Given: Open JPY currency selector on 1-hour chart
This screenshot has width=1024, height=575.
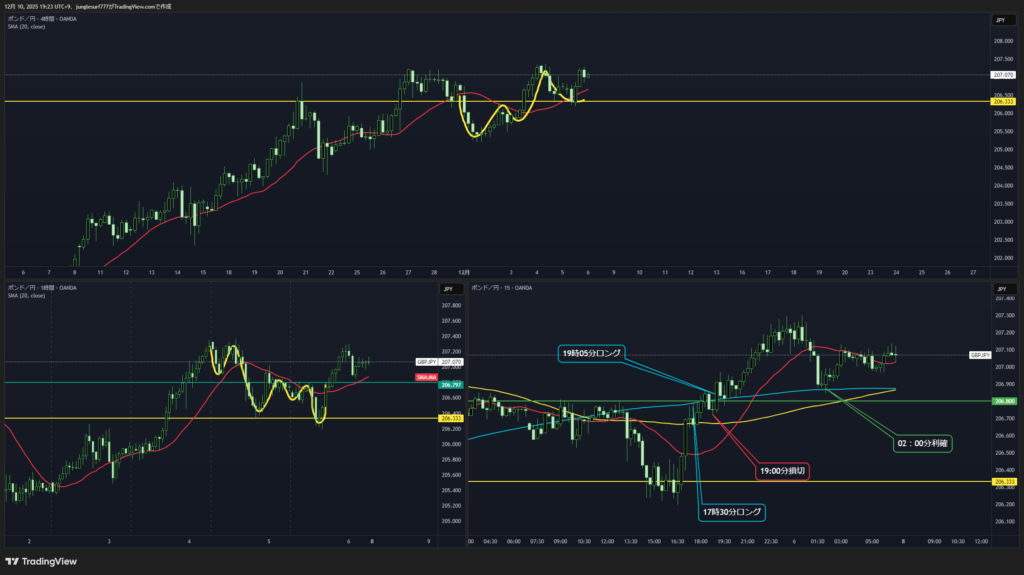Looking at the screenshot, I should pos(449,289).
